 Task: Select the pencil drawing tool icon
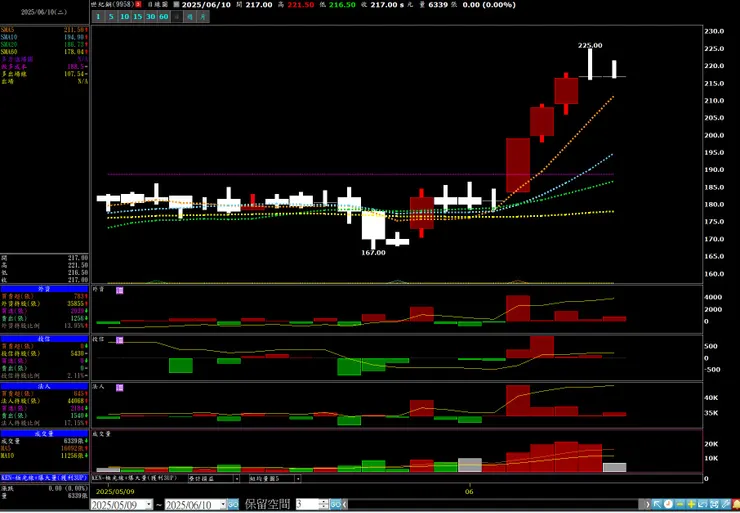point(725,505)
